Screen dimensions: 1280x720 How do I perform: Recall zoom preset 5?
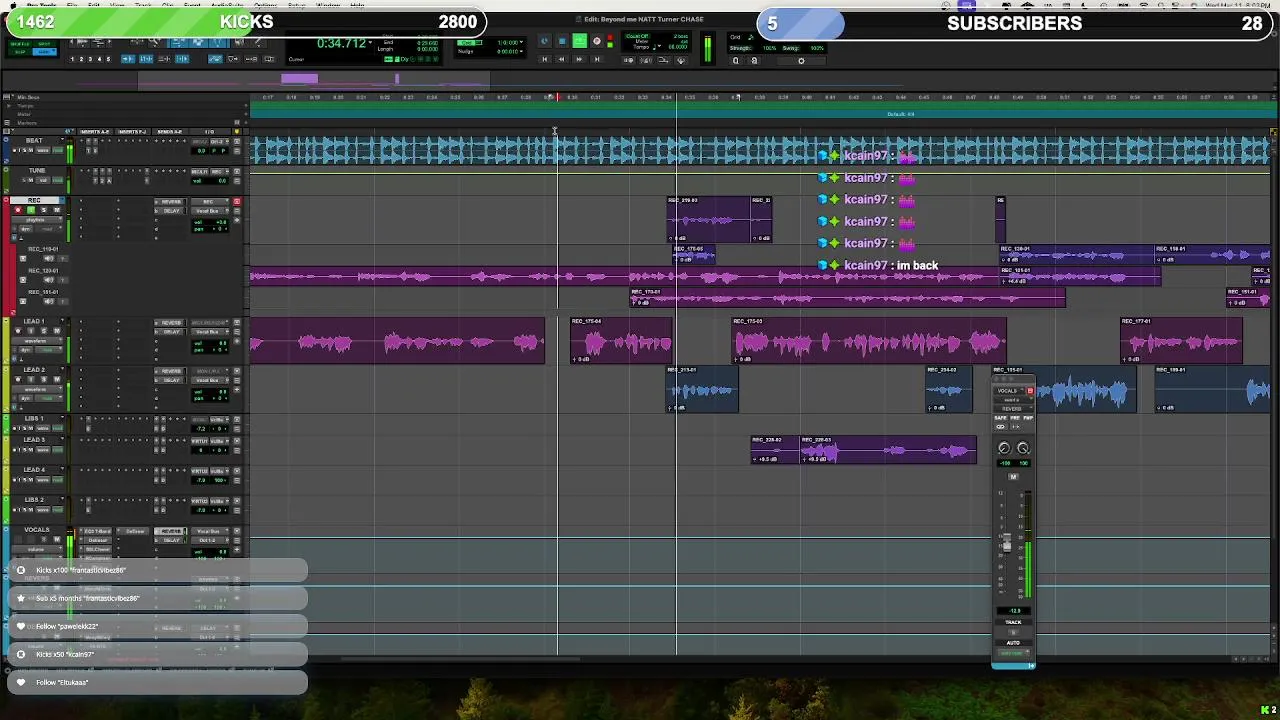[x=108, y=59]
